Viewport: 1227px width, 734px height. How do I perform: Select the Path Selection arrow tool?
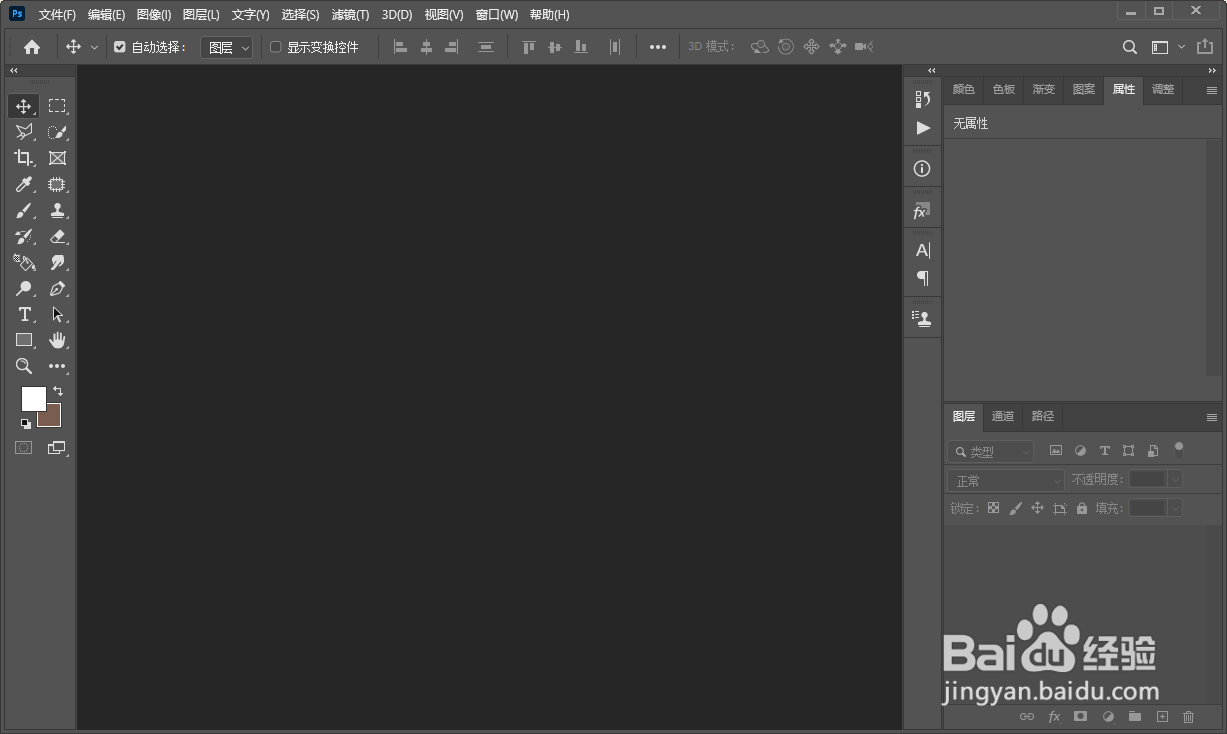point(58,314)
